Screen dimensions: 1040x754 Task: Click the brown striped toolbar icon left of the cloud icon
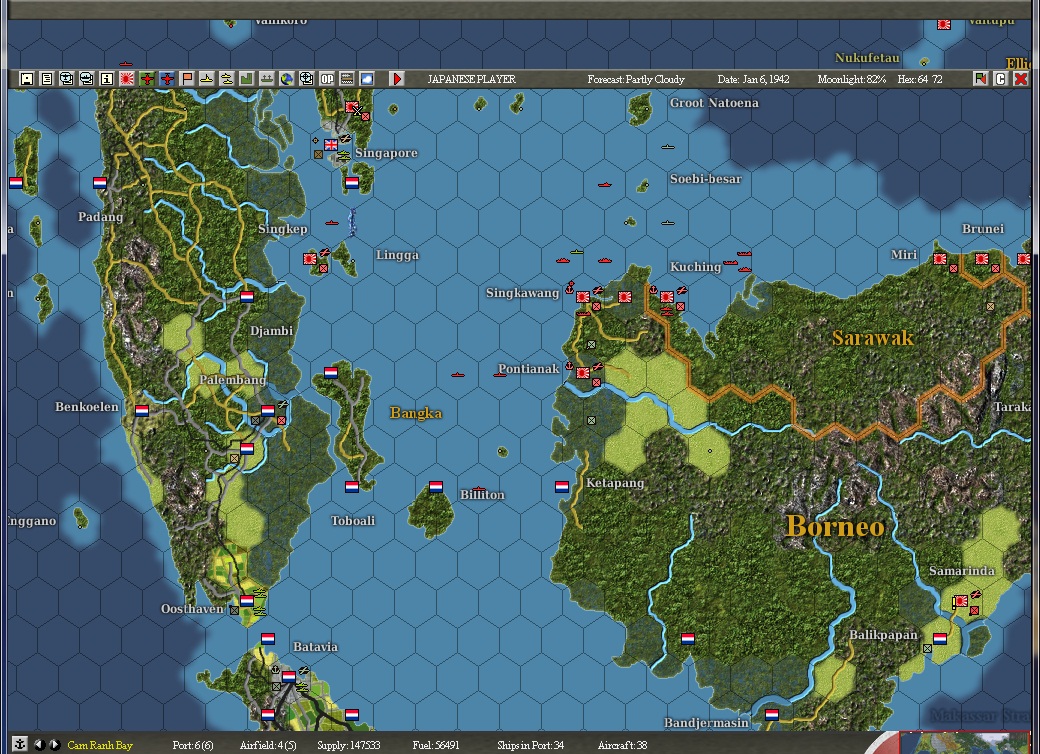click(347, 79)
